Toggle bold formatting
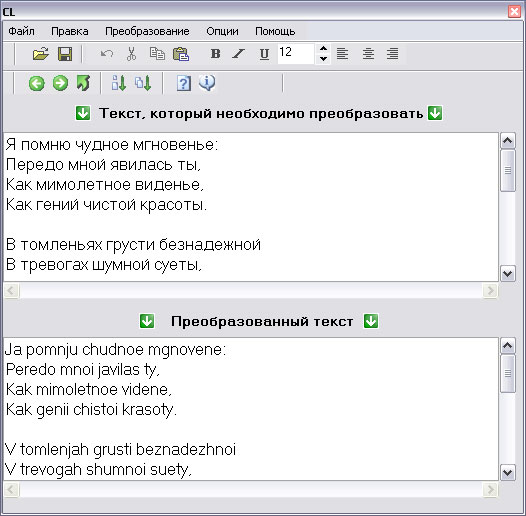This screenshot has height=516, width=526. 215,54
